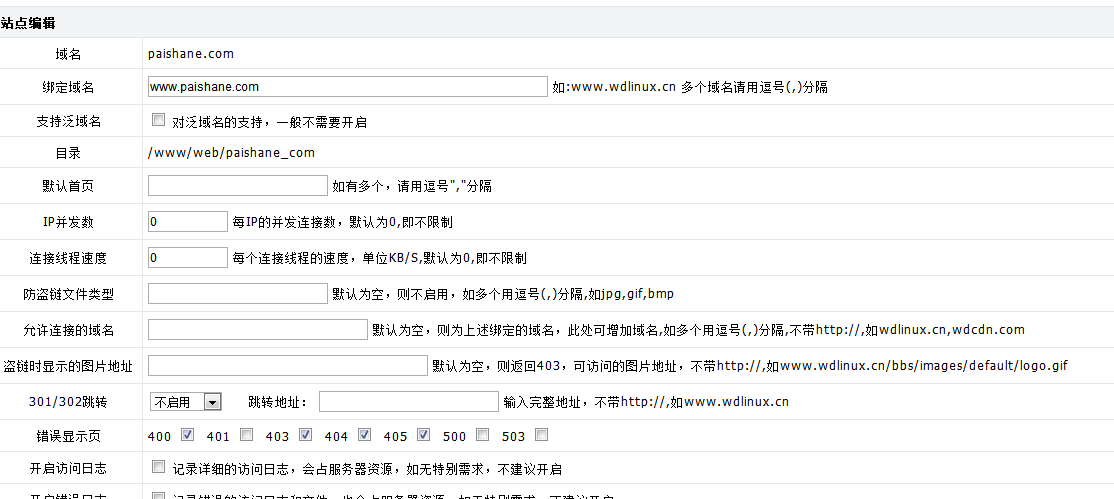This screenshot has width=1114, height=499.
Task: Click the 站点编辑 section header
Action: pyautogui.click(x=29, y=22)
